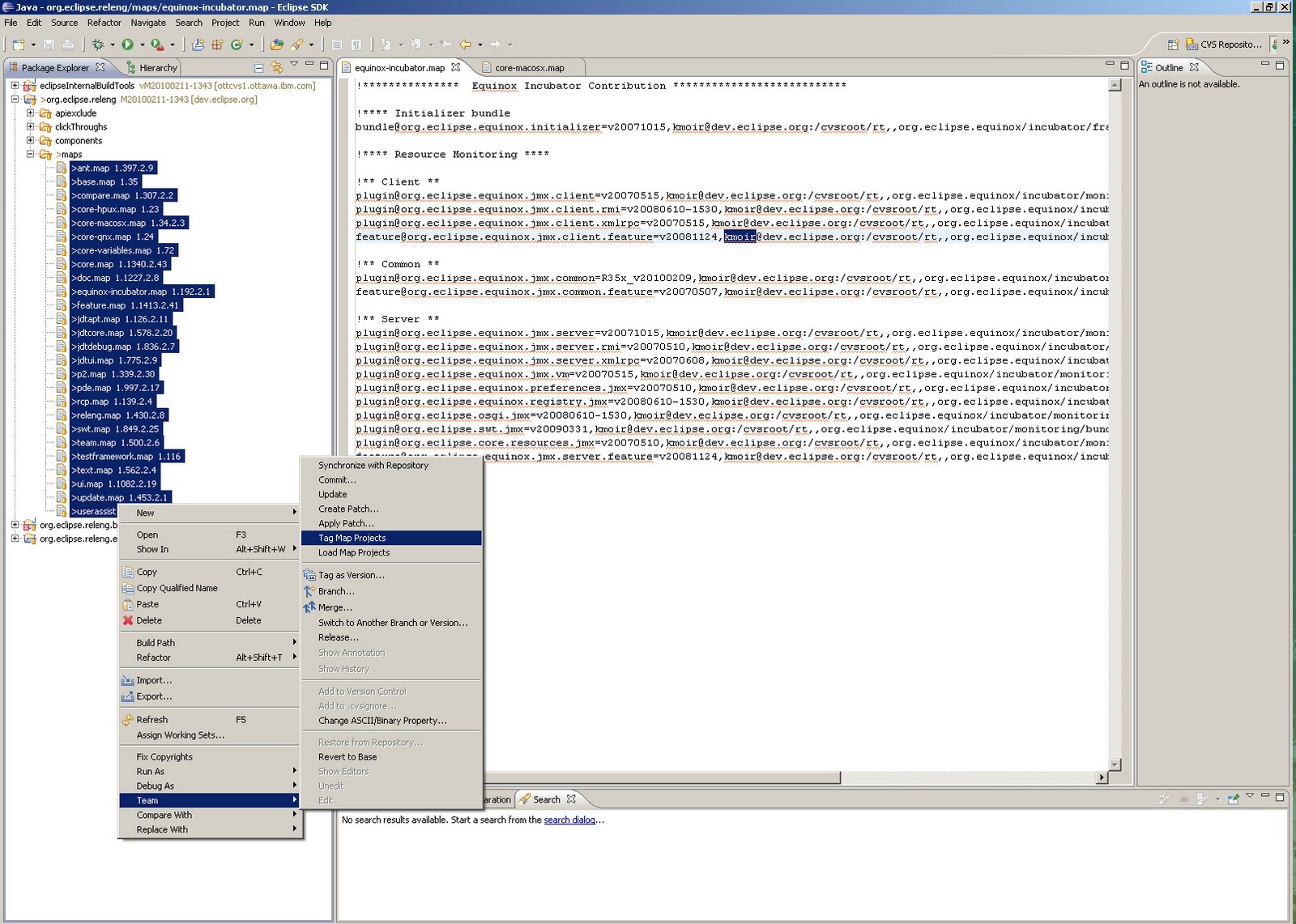Toggle the Show Whitespace Characters button
Screen dimensions: 1296x924
click(x=356, y=45)
